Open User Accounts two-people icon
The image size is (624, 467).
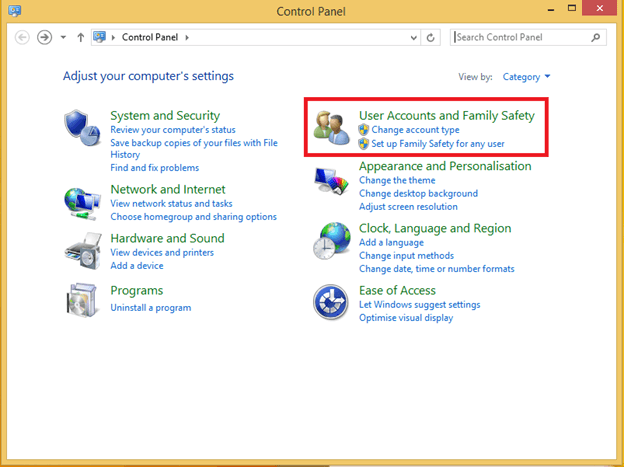332,127
